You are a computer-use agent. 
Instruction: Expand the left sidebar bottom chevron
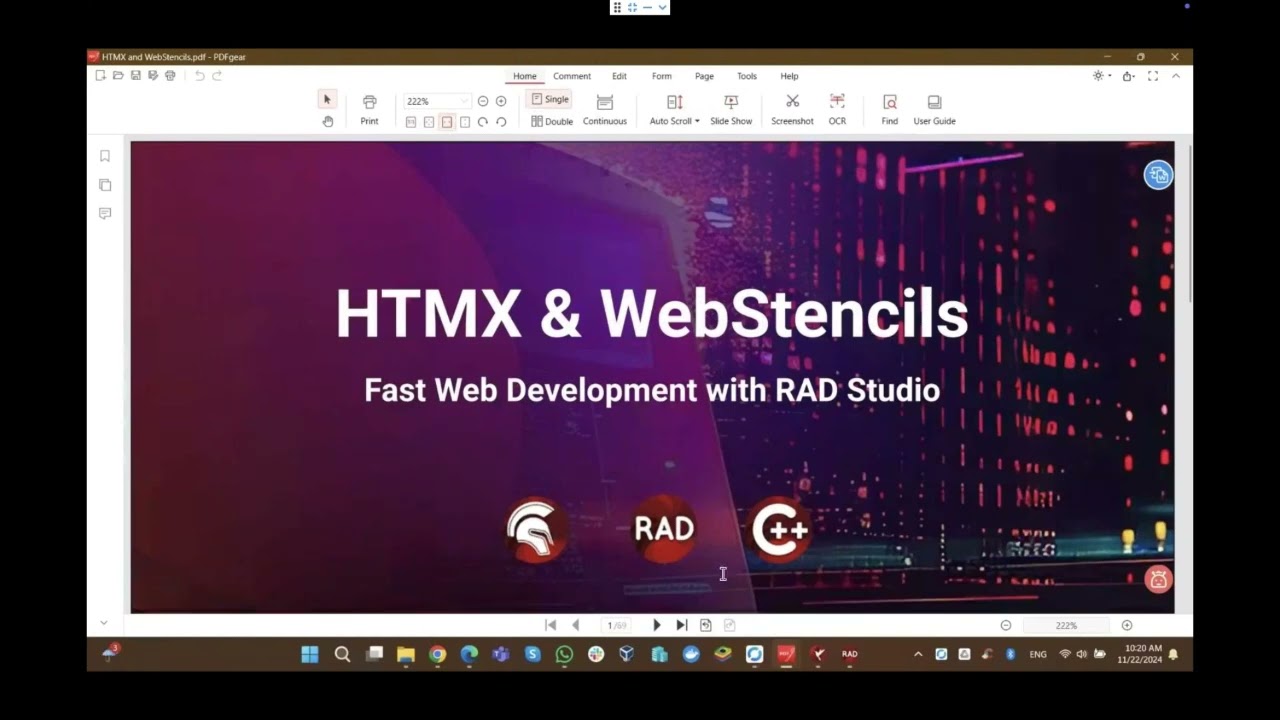(103, 623)
